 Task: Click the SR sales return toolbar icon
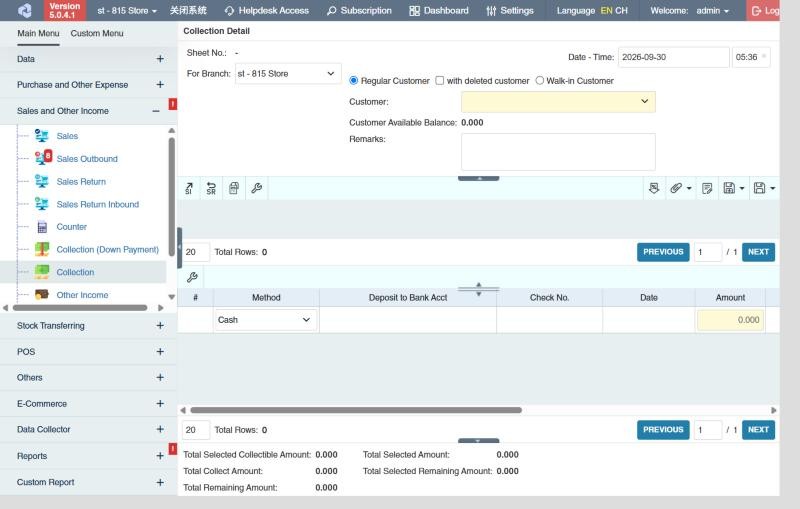coord(211,188)
